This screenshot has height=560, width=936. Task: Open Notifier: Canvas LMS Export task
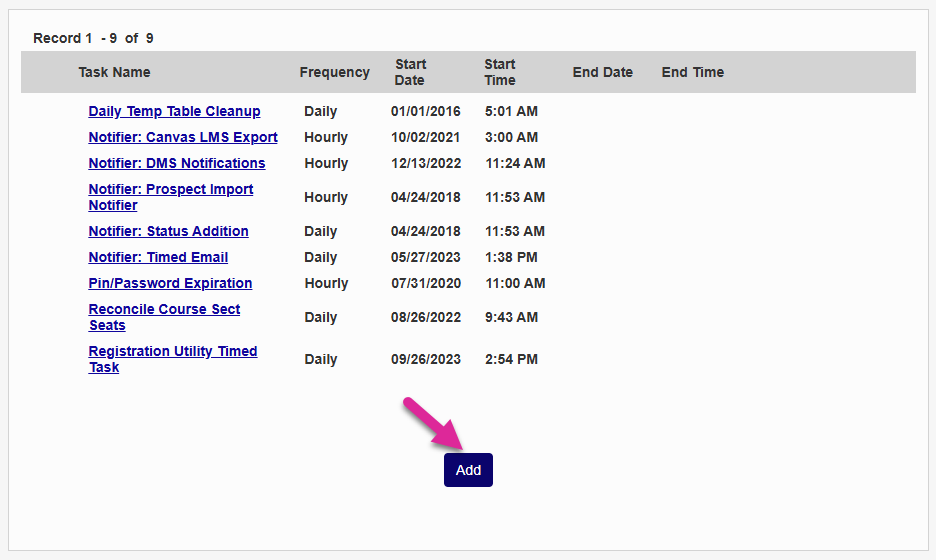[183, 137]
